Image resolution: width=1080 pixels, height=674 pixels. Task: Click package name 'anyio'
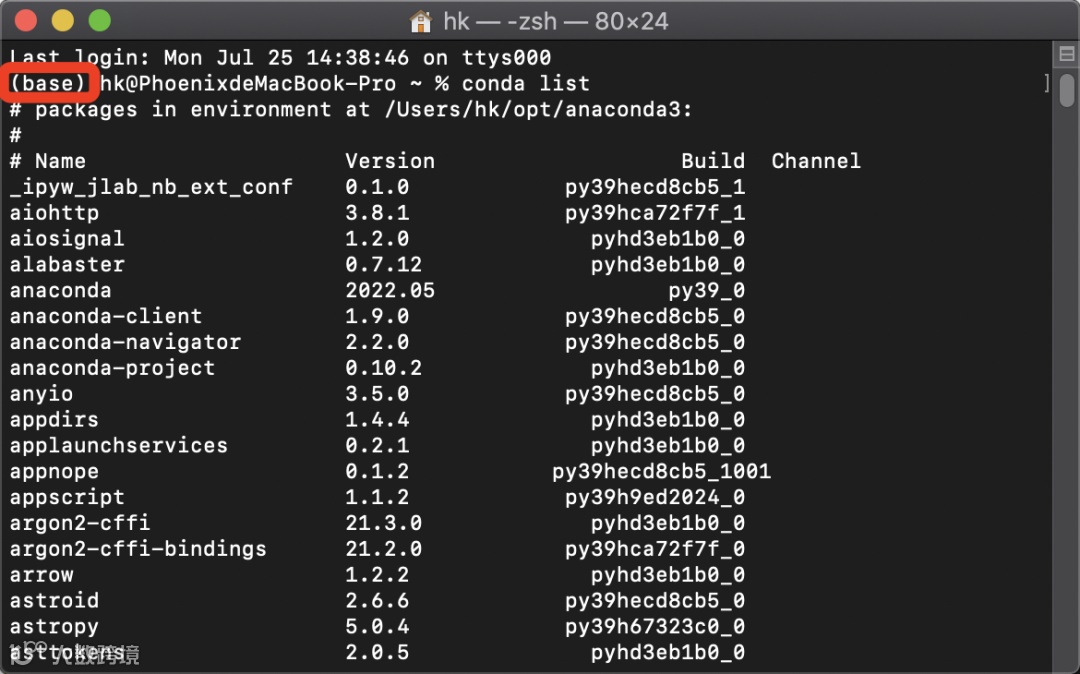point(41,394)
